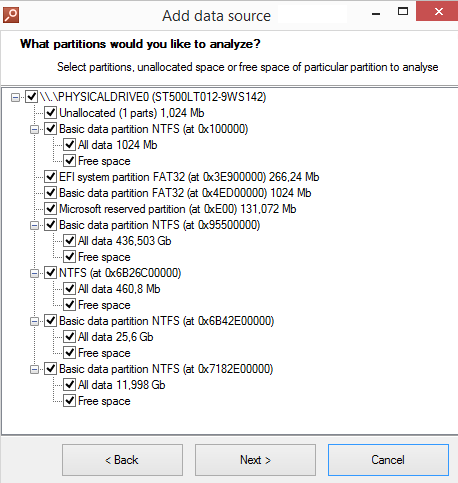Collapse partition at 0x7182E00000 node
This screenshot has height=483, width=458.
pos(34,369)
